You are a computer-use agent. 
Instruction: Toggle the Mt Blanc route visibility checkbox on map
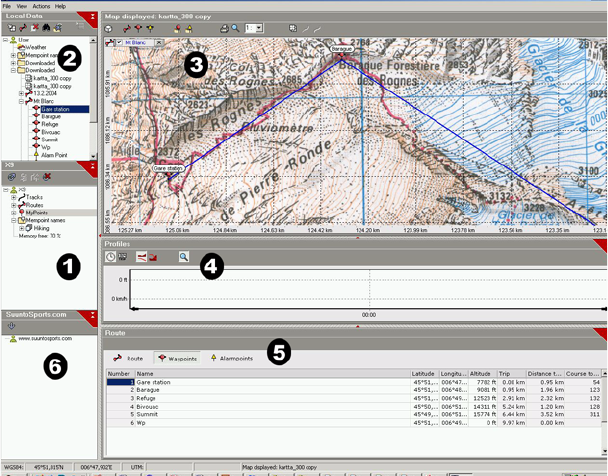point(119,43)
